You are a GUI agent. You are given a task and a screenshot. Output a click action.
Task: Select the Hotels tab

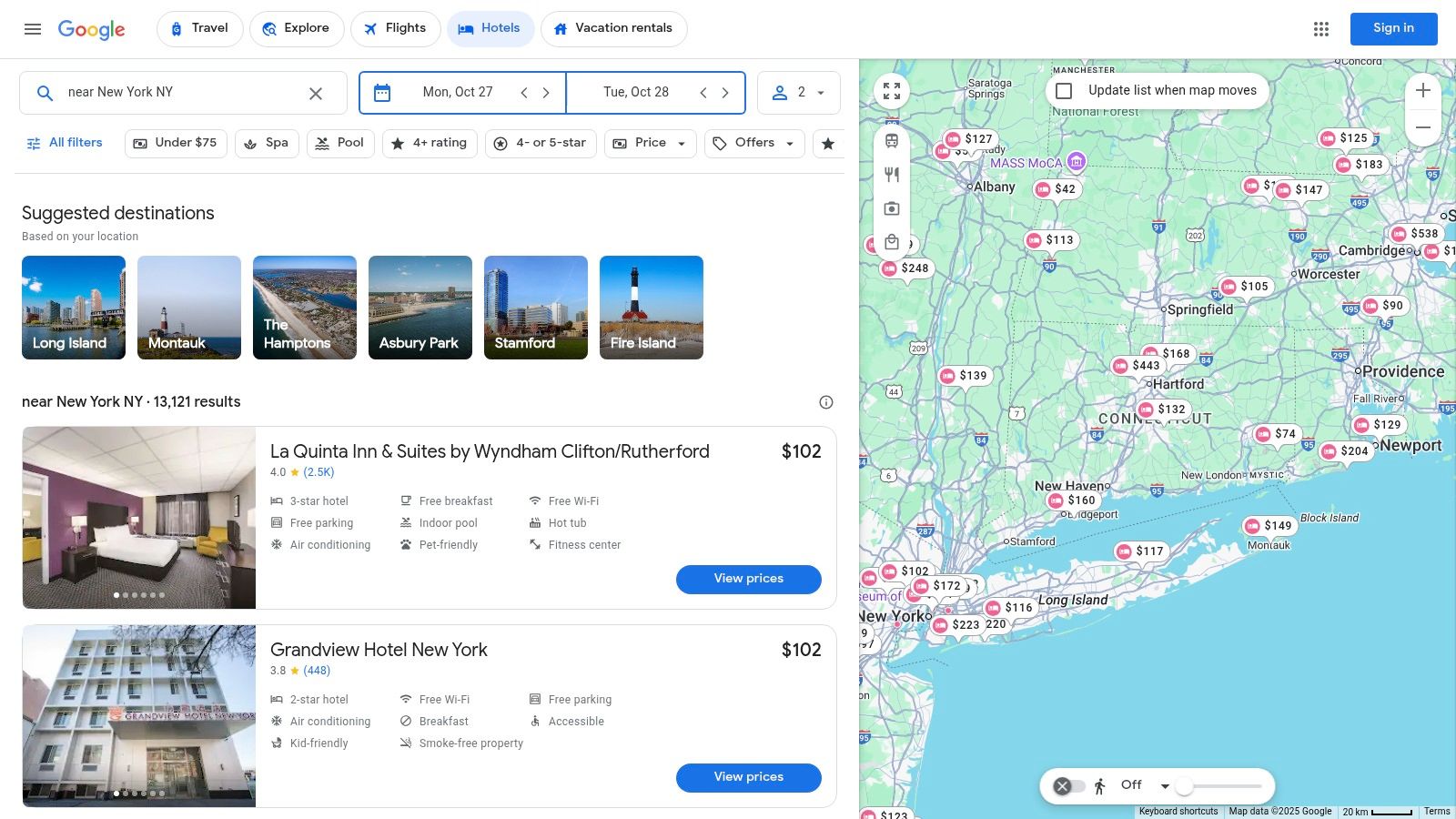point(490,29)
